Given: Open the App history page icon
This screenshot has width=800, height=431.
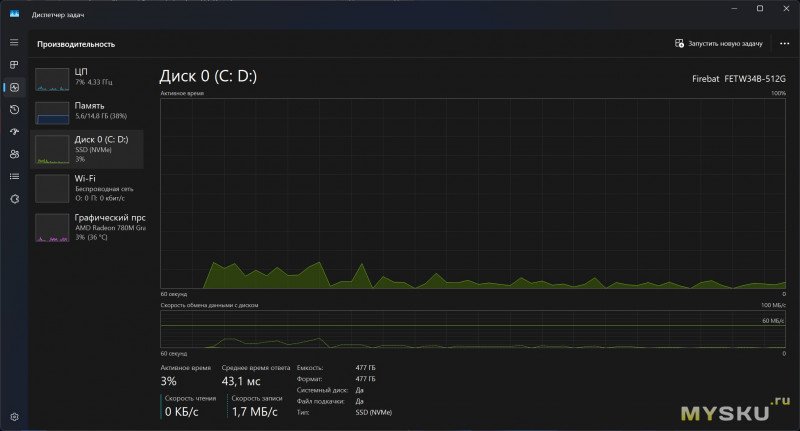Looking at the screenshot, I should click(x=14, y=109).
